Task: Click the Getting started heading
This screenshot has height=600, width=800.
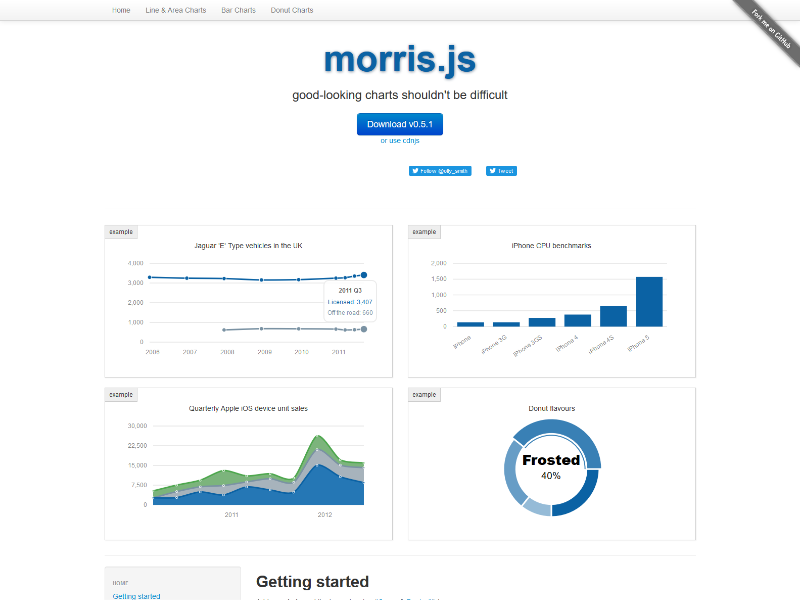Action: 312,582
